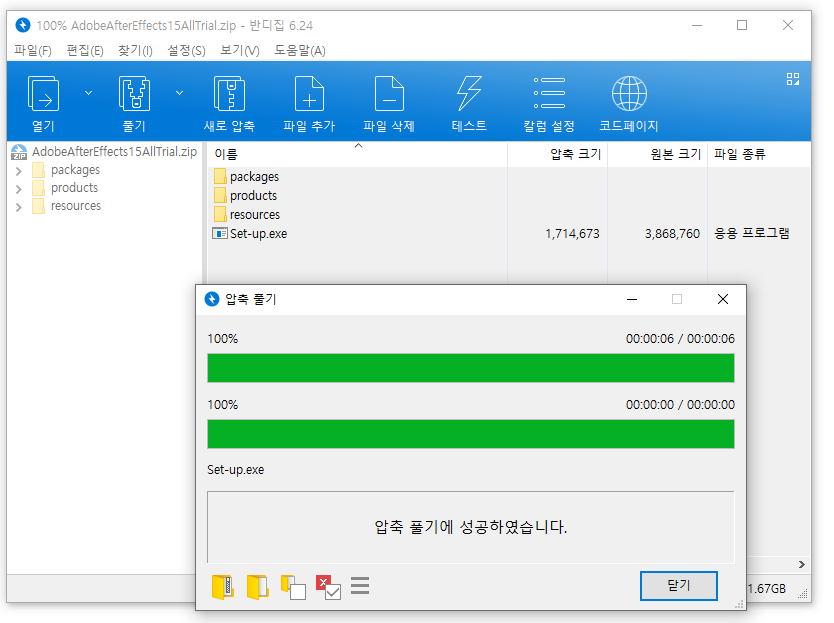Select resources folder in file list

click(x=247, y=215)
